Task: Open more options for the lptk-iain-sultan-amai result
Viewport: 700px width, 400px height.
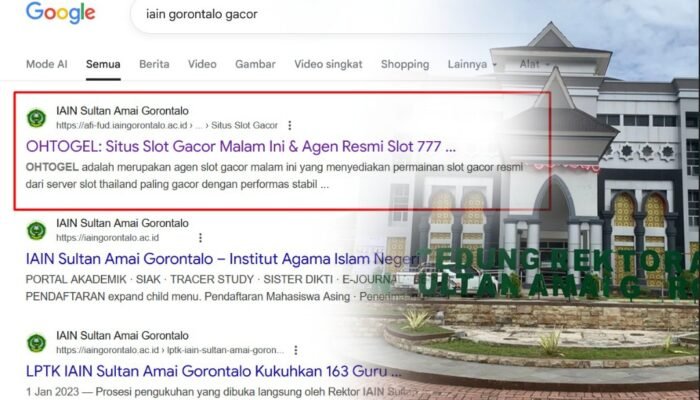Action: coord(295,350)
